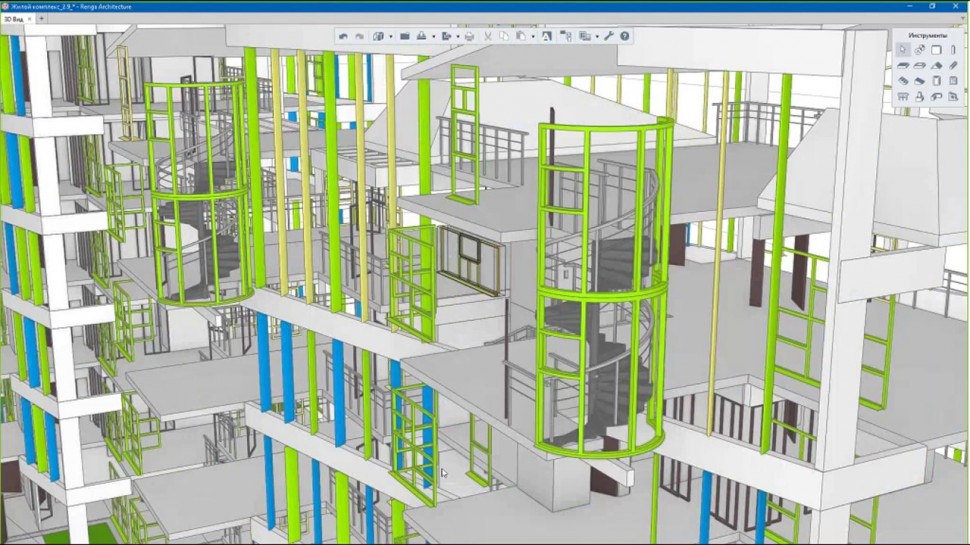Select the Door tool in Инструменты panel
This screenshot has height=545, width=970.
tap(937, 81)
